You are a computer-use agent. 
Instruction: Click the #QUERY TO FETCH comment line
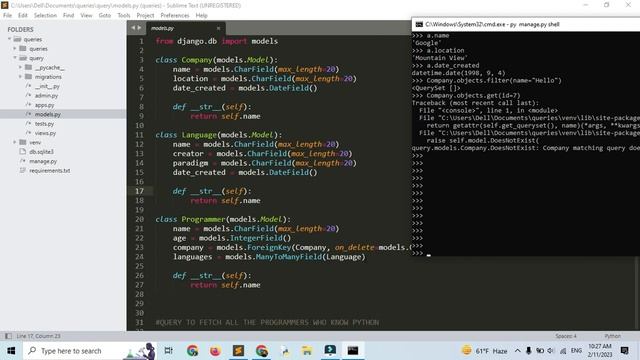tap(267, 322)
